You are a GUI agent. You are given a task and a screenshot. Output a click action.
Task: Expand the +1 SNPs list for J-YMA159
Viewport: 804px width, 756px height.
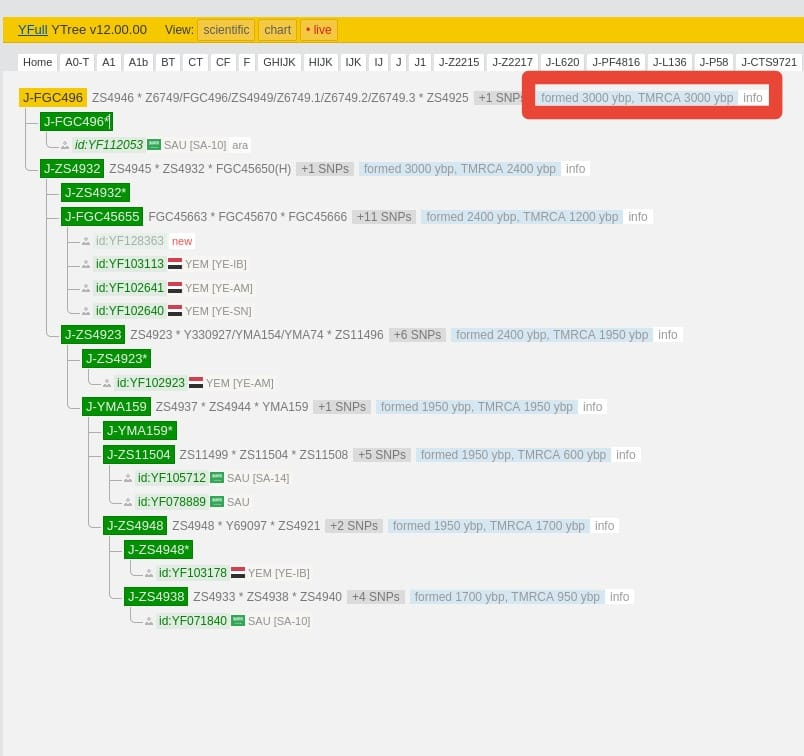tap(342, 407)
